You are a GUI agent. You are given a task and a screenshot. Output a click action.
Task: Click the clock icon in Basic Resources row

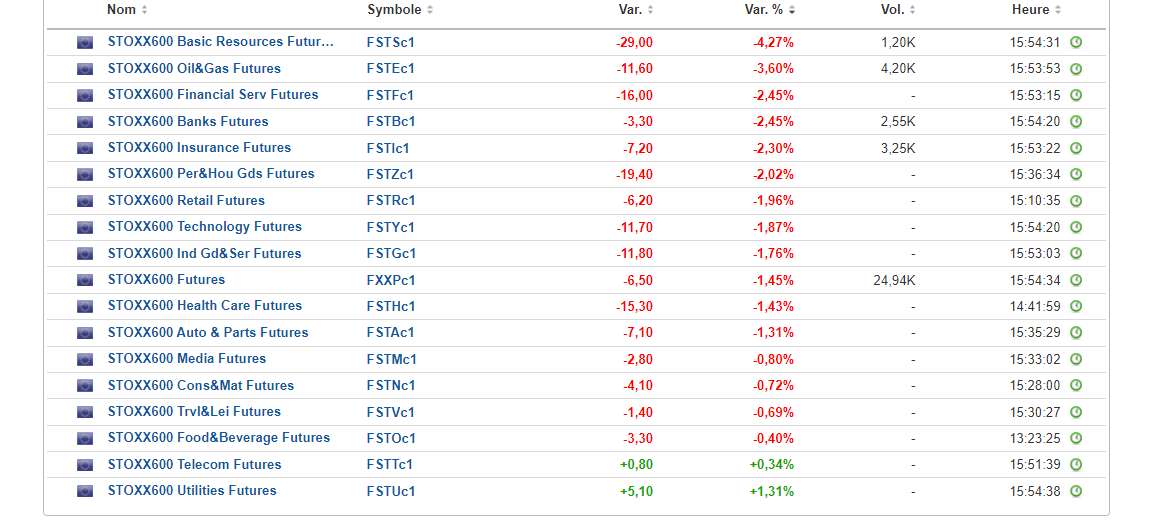pyautogui.click(x=1076, y=42)
